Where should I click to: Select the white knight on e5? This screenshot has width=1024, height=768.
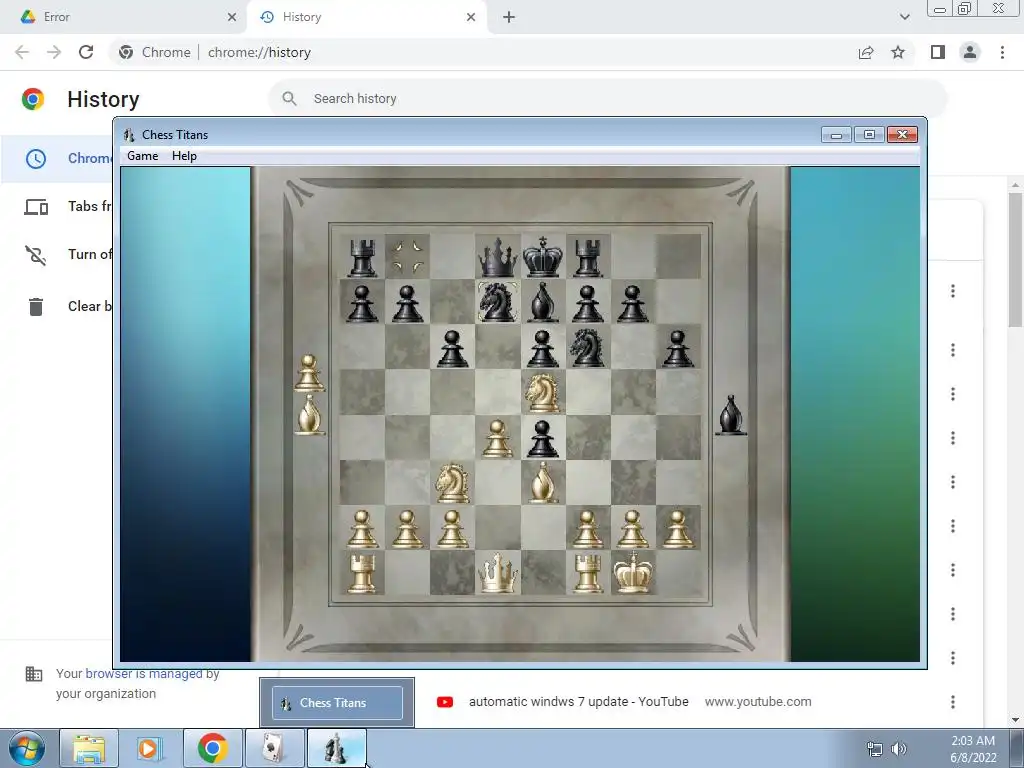coord(543,392)
